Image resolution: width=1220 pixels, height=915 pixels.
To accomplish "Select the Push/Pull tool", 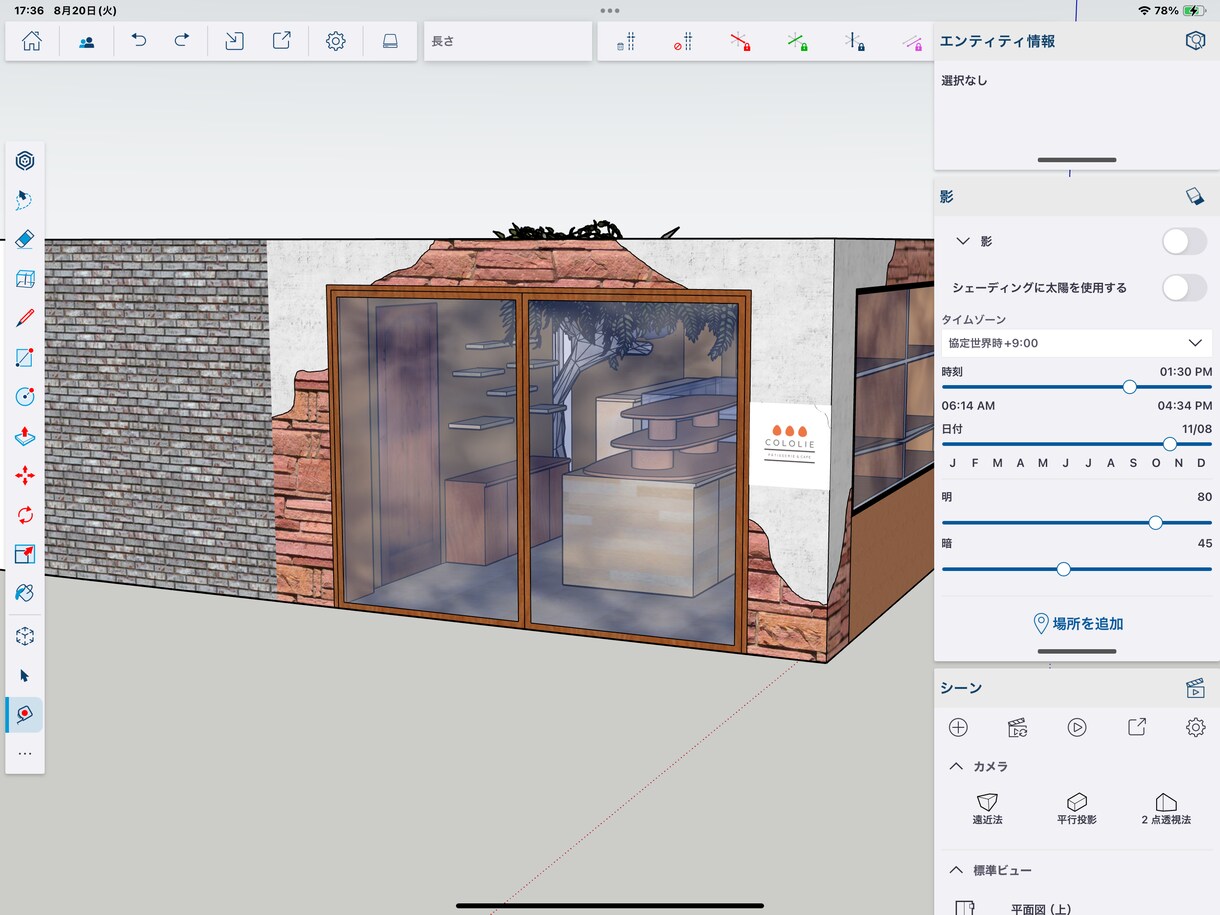I will click(25, 436).
